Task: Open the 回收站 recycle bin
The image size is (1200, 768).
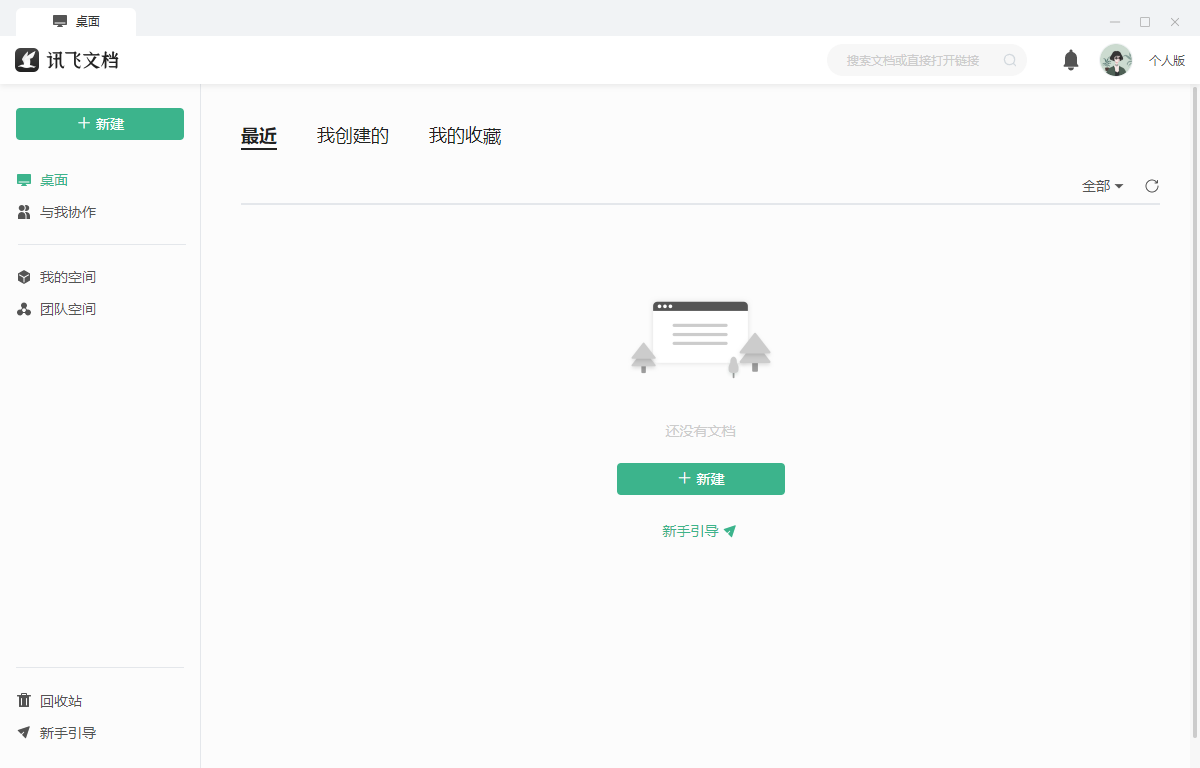Action: pos(57,701)
